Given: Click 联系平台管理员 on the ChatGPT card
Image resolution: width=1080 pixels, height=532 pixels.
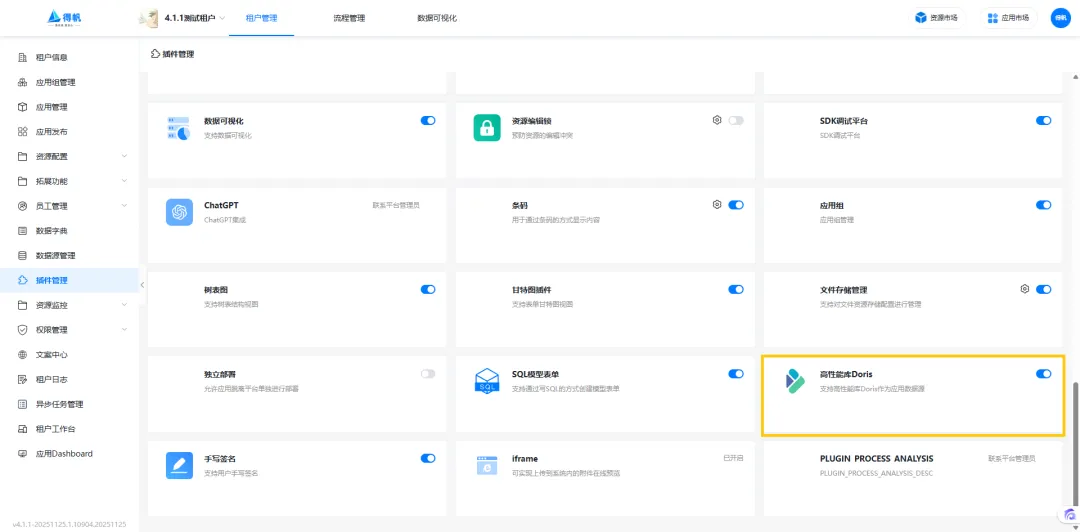Looking at the screenshot, I should (x=396, y=205).
